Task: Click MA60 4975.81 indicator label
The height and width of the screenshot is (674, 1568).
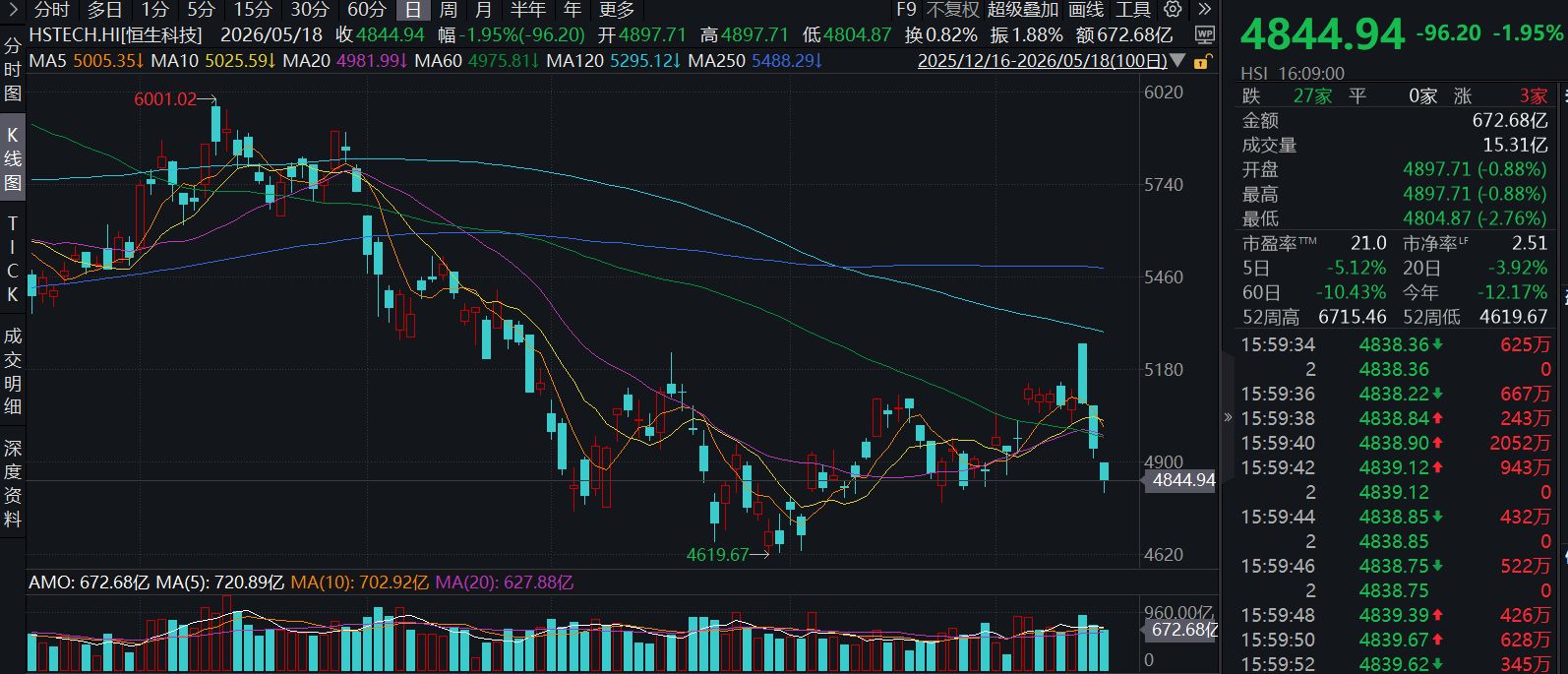Action: 476,61
